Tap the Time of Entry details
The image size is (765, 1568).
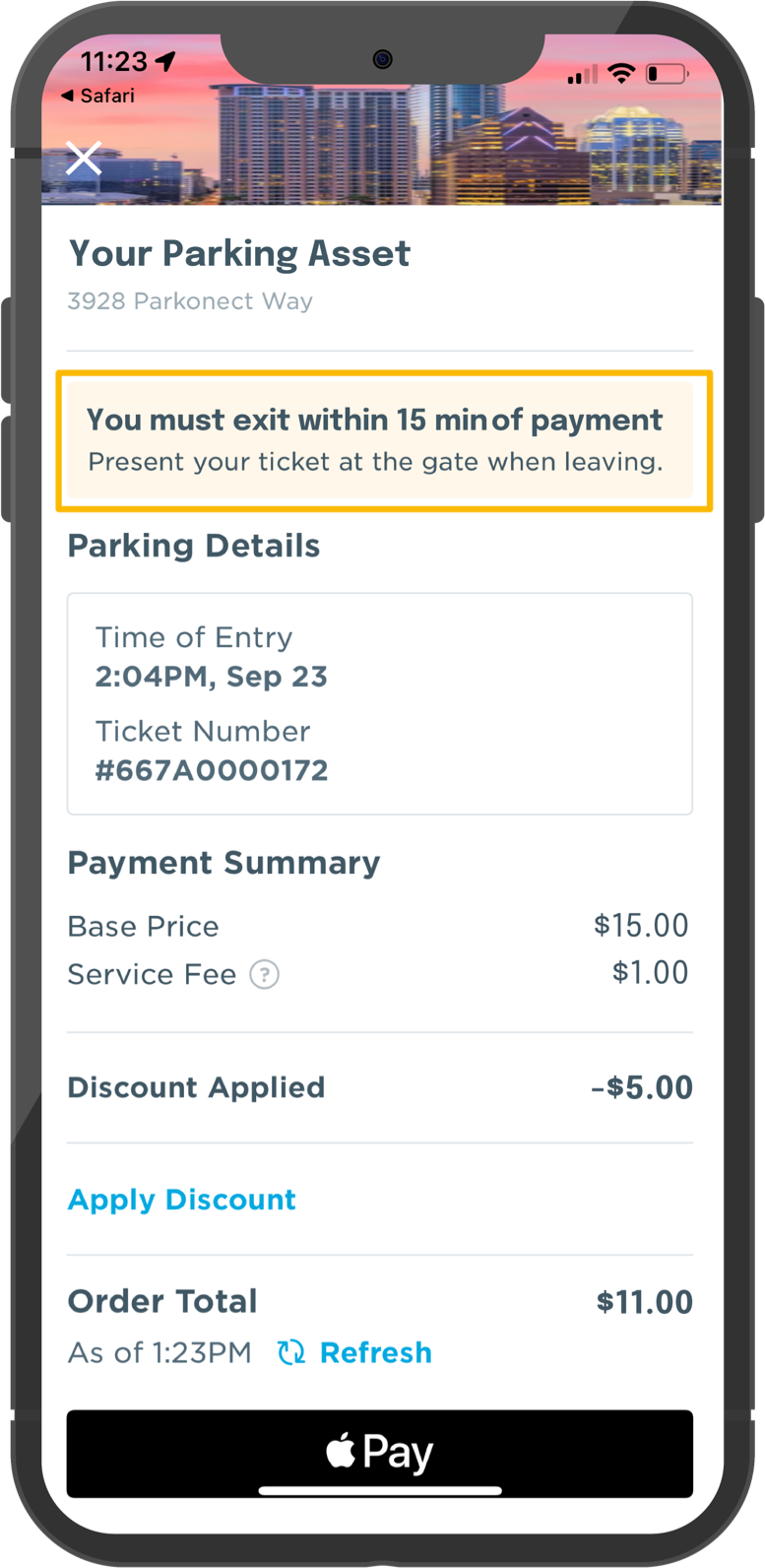click(x=211, y=657)
